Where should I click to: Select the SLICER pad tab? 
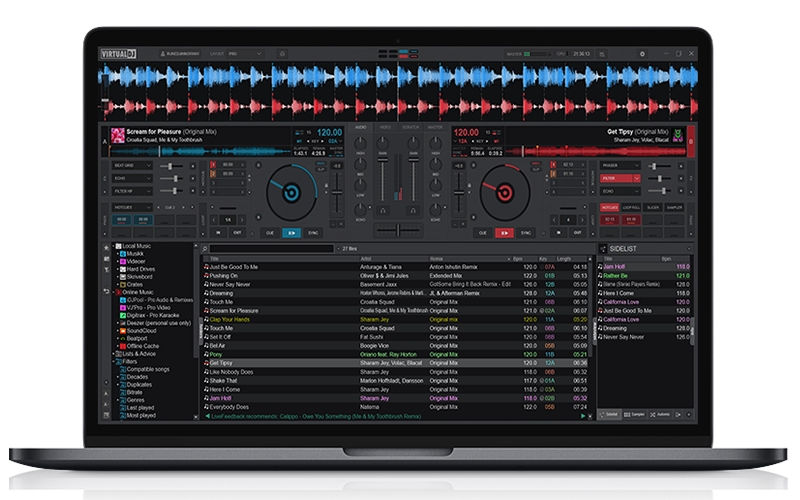(x=653, y=208)
